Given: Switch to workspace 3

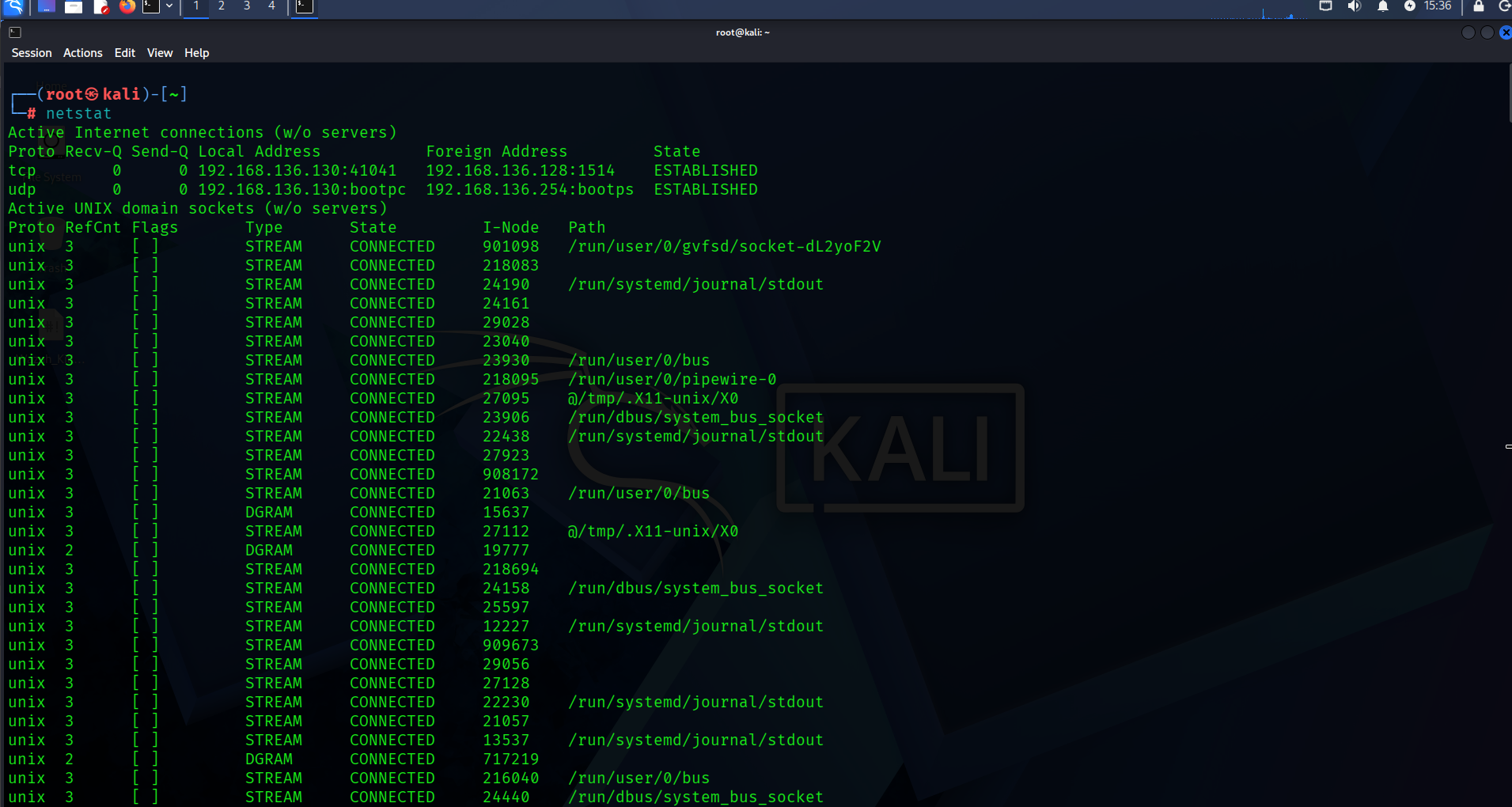Looking at the screenshot, I should (x=247, y=6).
